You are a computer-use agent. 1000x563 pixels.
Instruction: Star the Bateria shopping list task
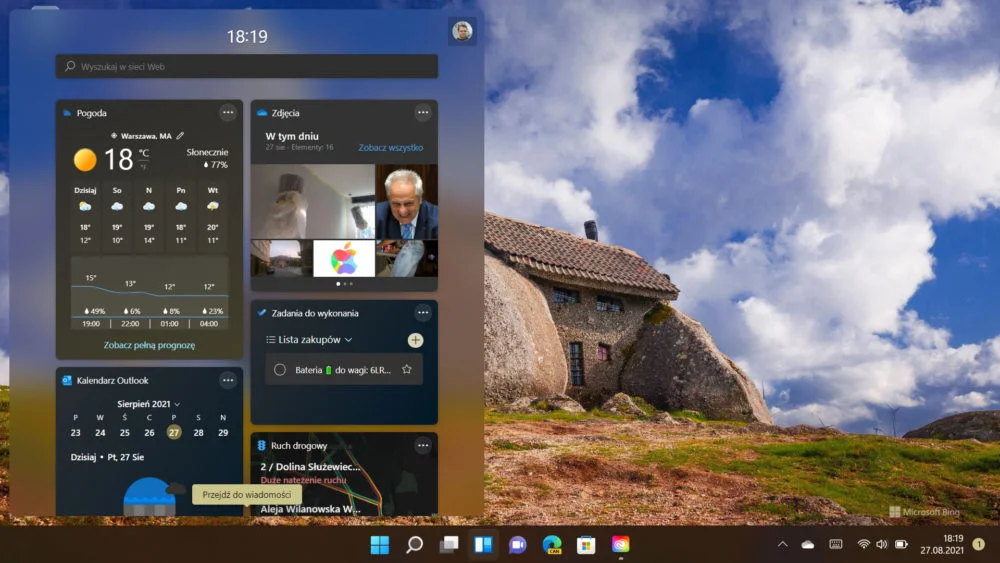pyautogui.click(x=406, y=370)
